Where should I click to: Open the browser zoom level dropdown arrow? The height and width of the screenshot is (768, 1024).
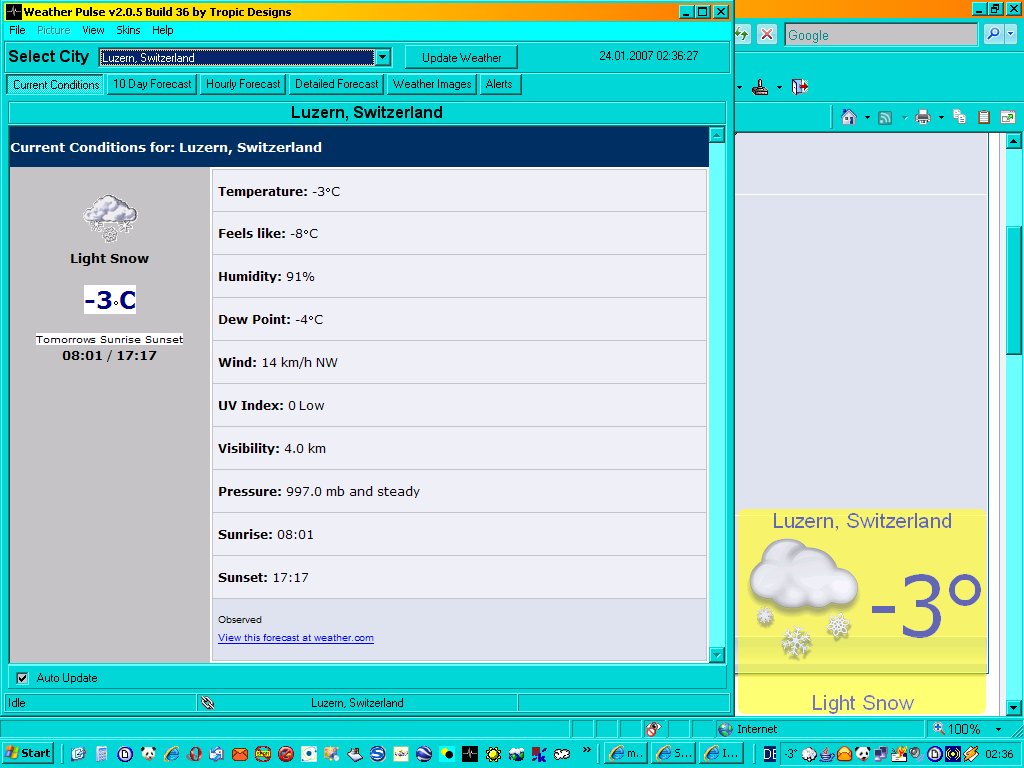tap(999, 729)
